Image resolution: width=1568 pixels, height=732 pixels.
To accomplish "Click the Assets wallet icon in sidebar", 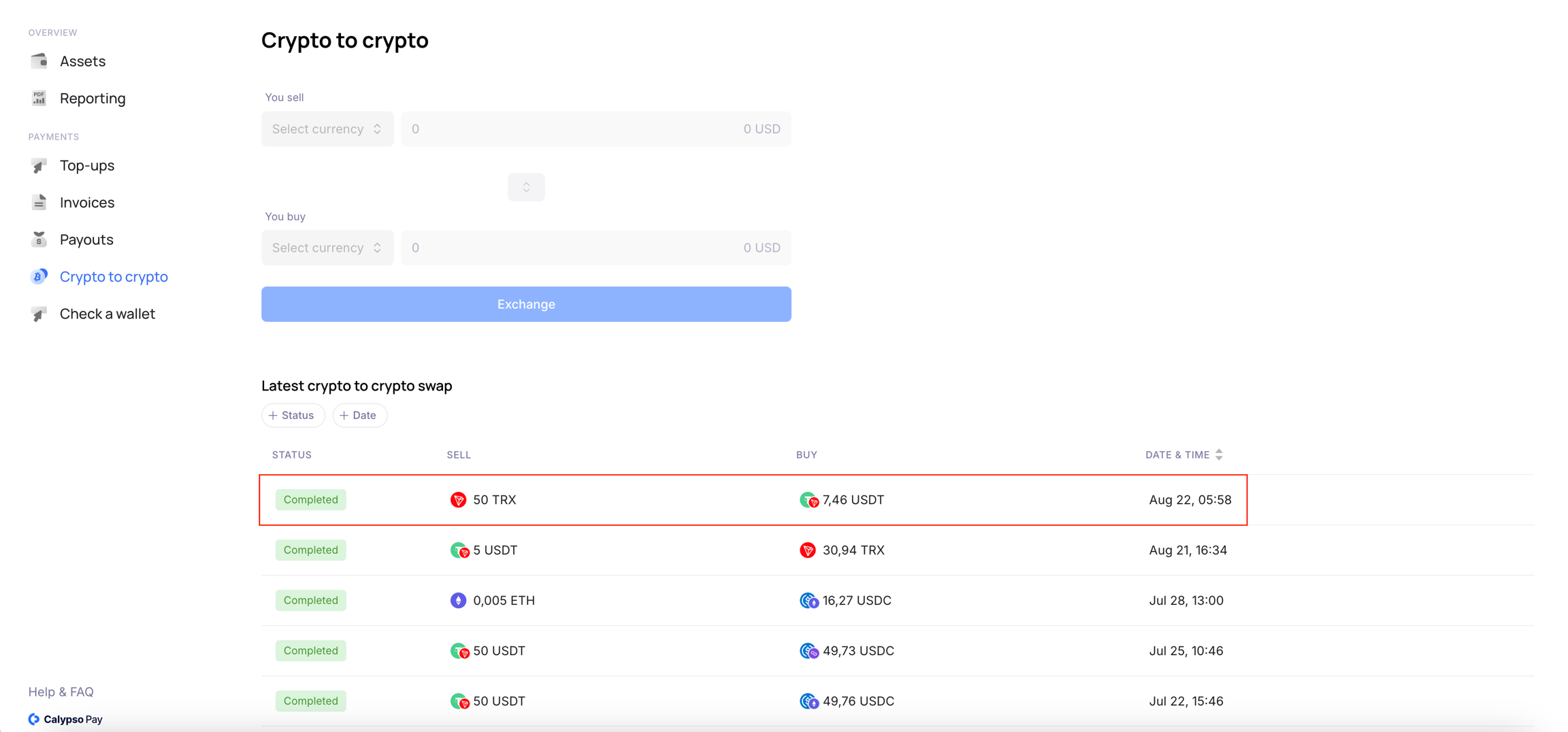I will coord(39,61).
